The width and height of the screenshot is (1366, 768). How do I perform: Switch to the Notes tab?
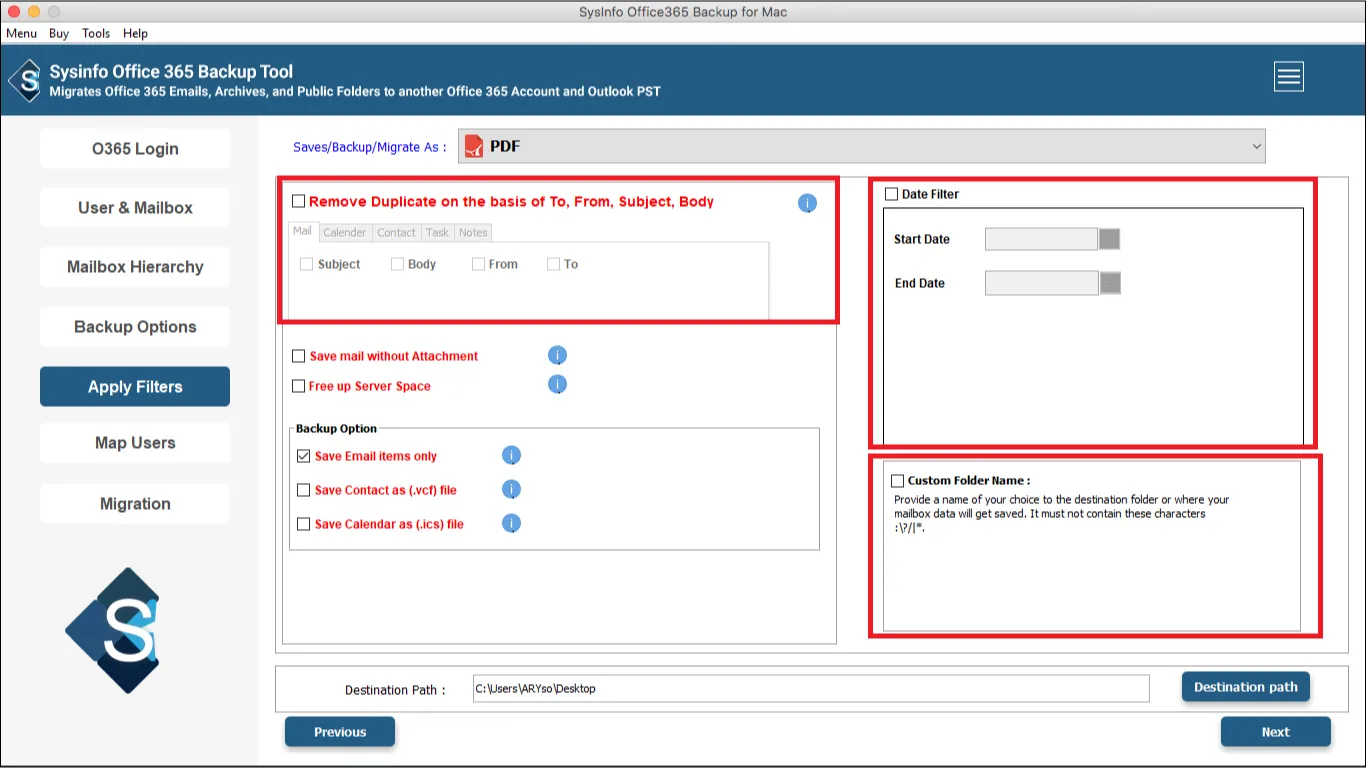point(473,232)
